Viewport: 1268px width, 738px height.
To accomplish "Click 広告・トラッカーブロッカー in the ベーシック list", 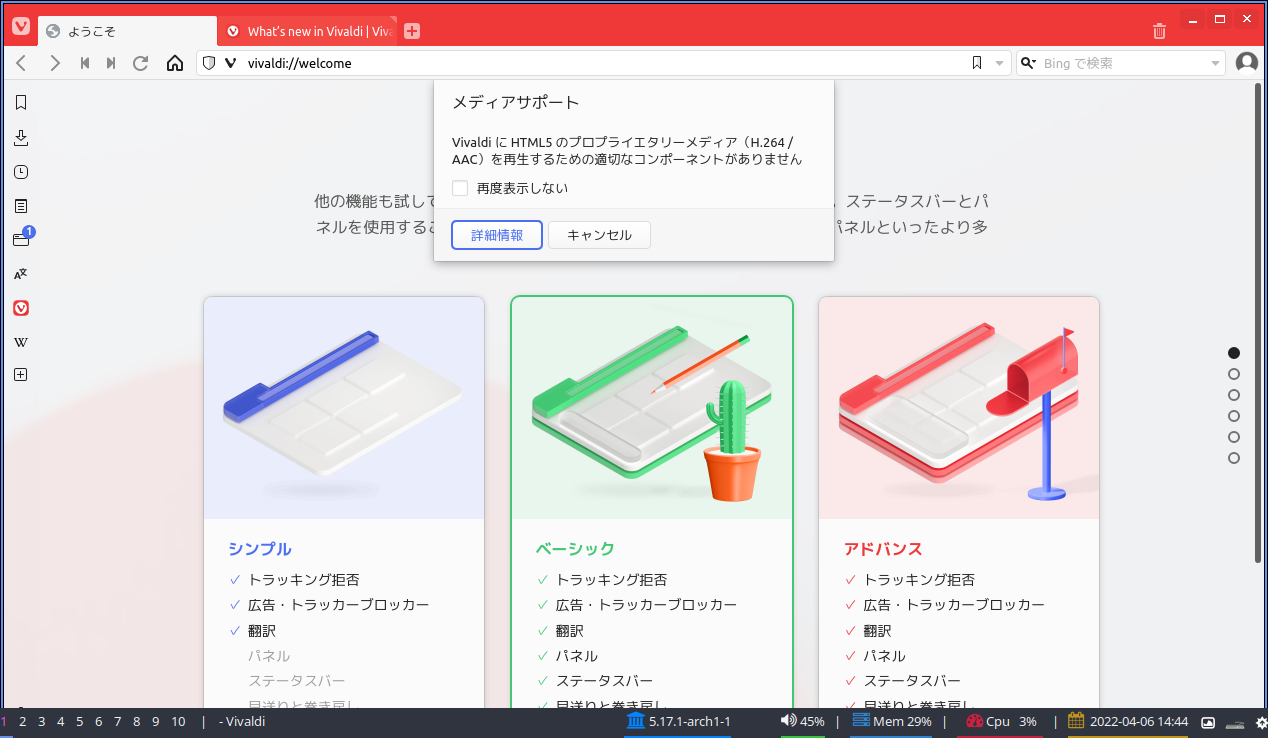I will coord(647,605).
